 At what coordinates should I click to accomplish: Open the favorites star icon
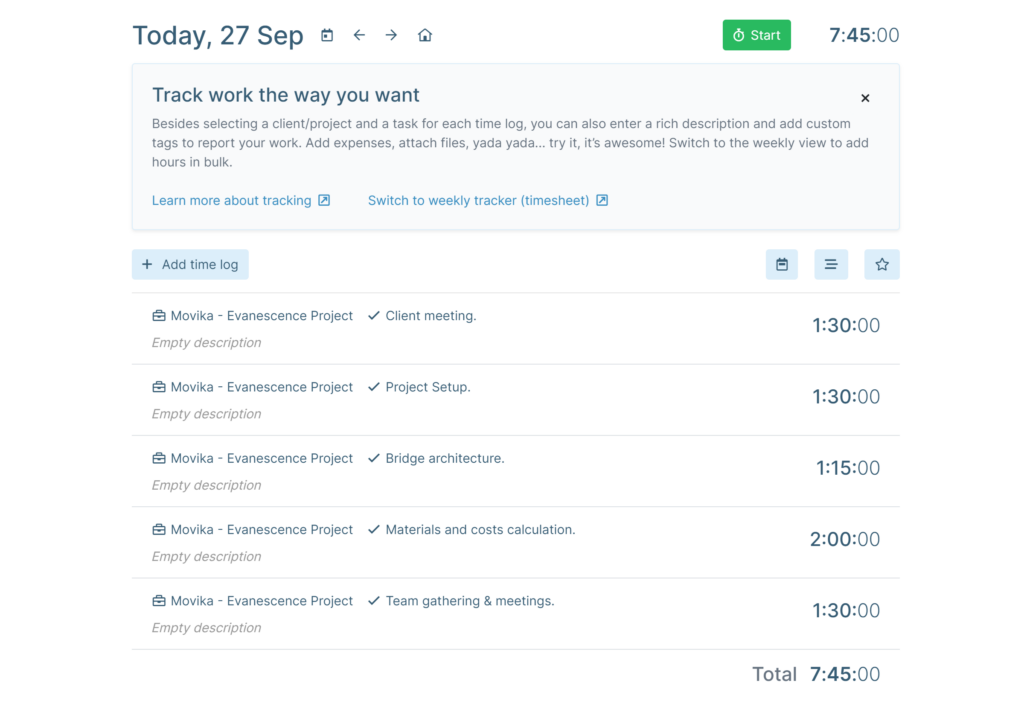coord(881,264)
